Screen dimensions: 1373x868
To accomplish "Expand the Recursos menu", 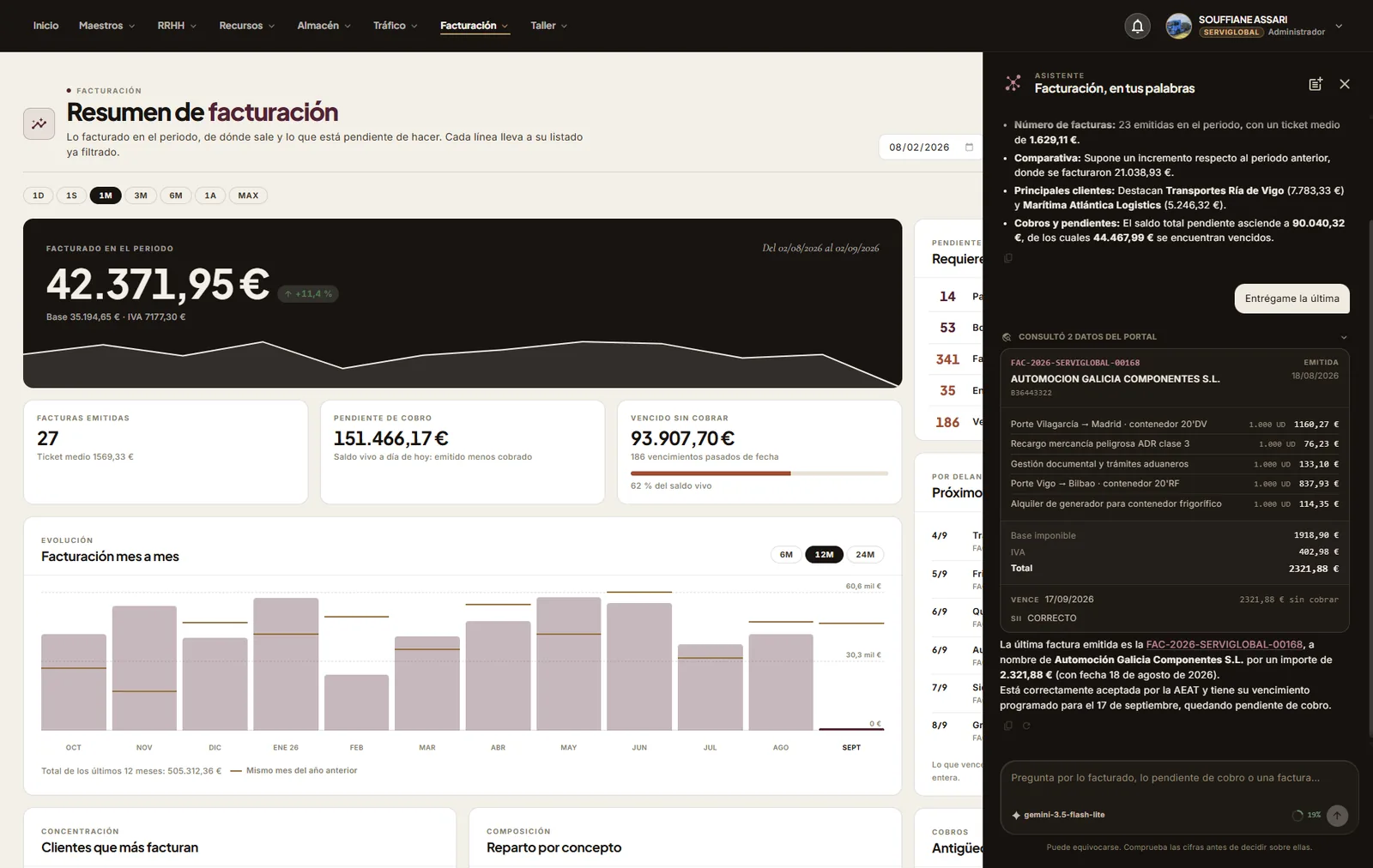I will pos(247,26).
